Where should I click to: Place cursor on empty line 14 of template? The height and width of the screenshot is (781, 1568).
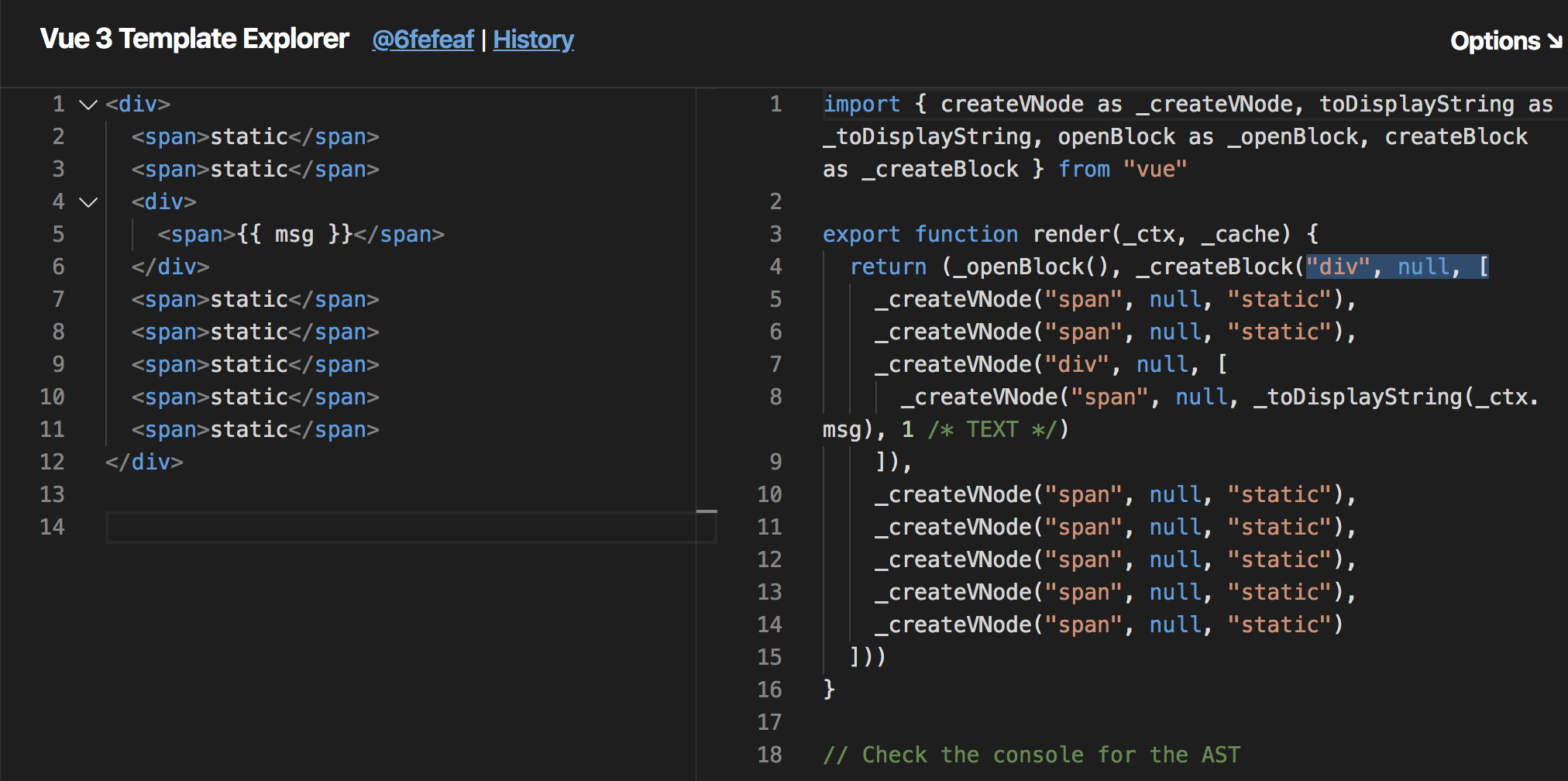[387, 528]
